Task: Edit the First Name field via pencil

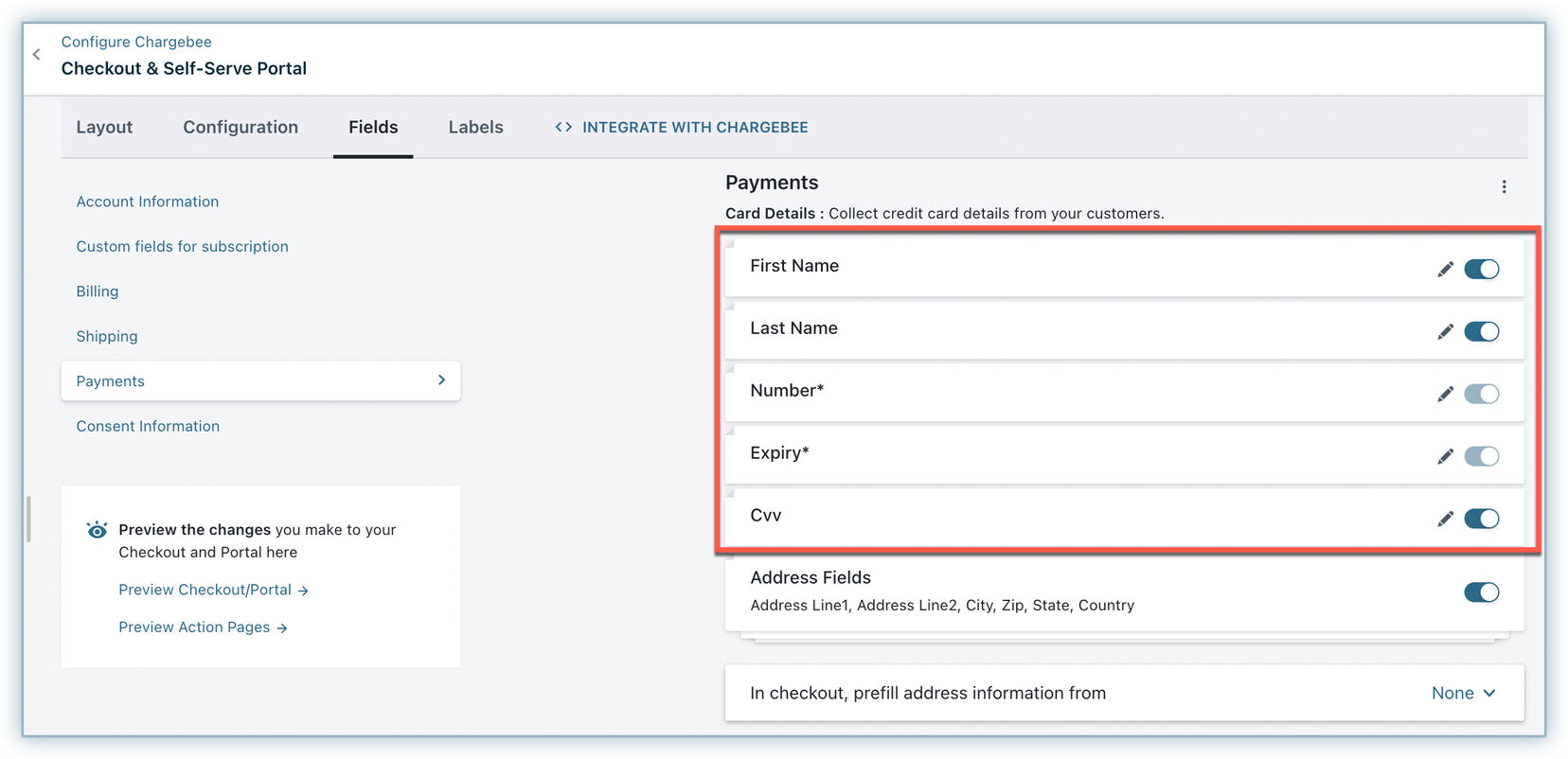Action: (x=1445, y=270)
